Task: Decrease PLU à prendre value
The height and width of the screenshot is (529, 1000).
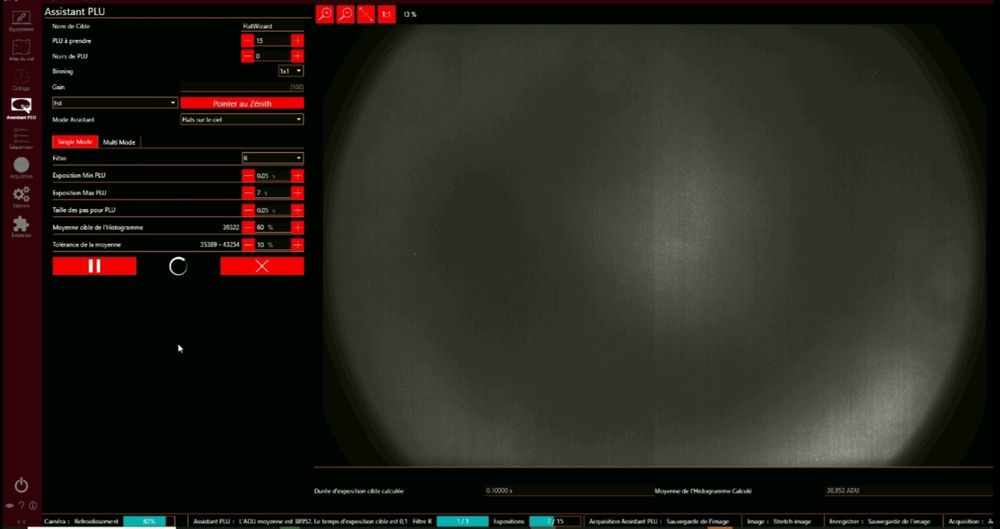Action: pyautogui.click(x=248, y=40)
